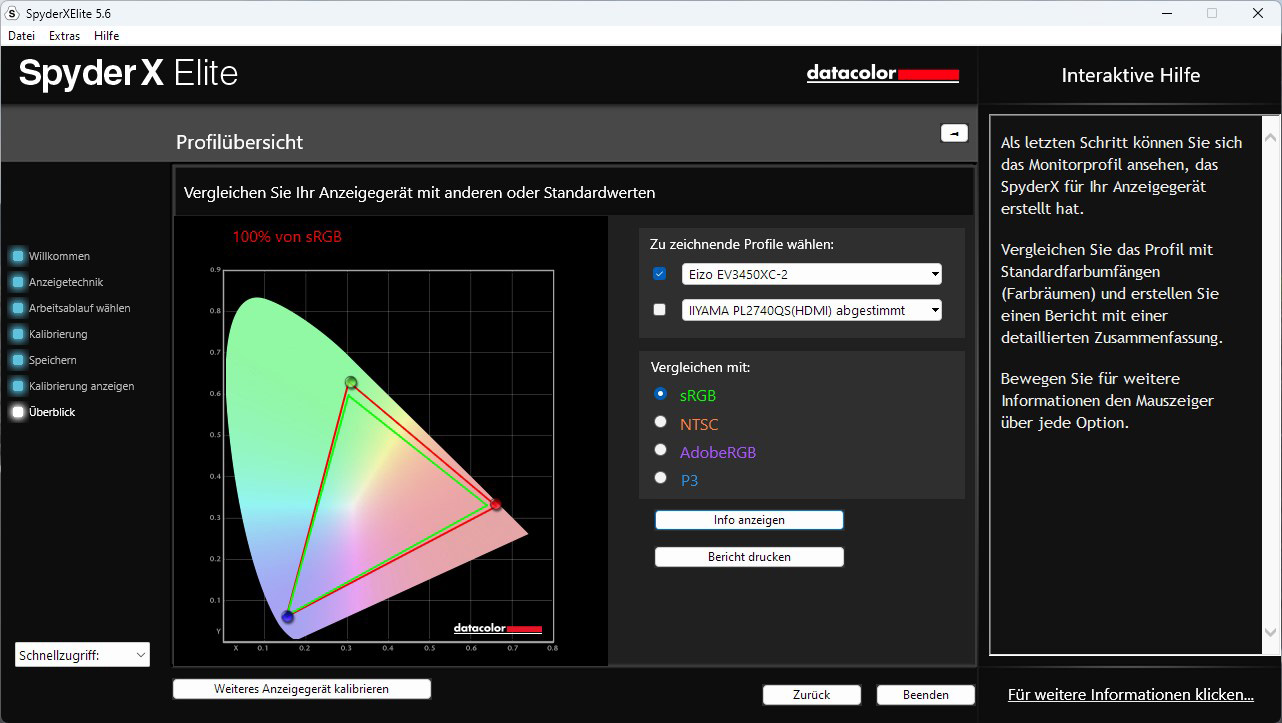
Task: Go to the Arbeitsablauf wählen step label
Action: click(79, 308)
